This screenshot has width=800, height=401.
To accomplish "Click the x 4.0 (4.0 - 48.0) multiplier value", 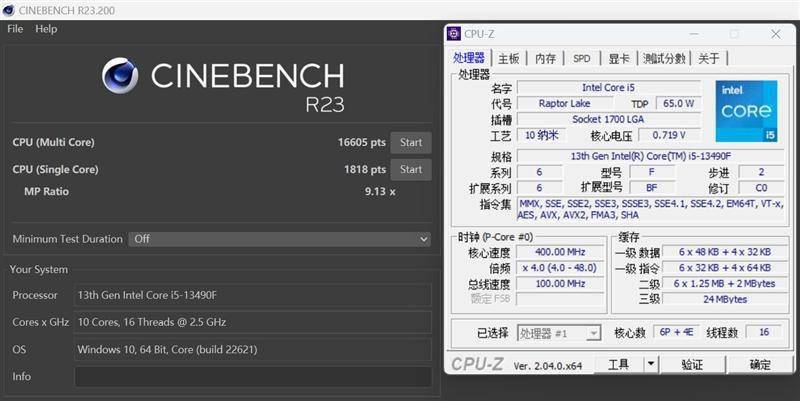I will (x=560, y=268).
